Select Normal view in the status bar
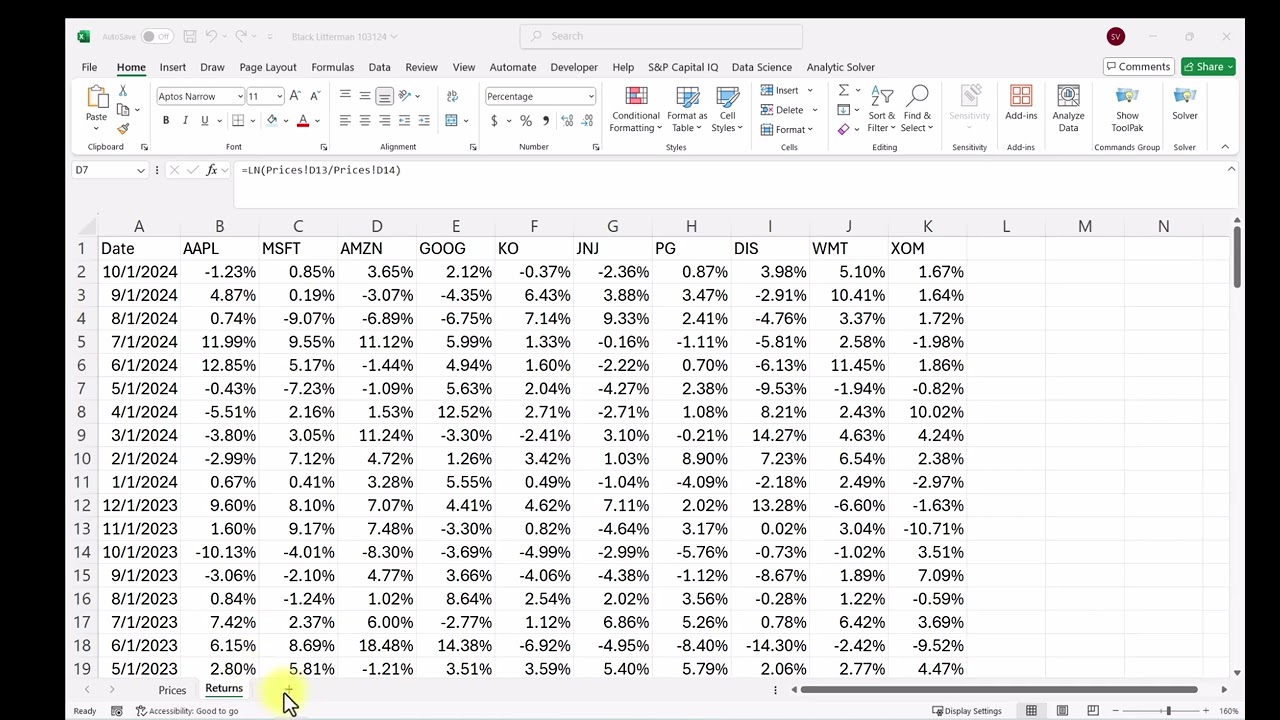Image resolution: width=1280 pixels, height=720 pixels. [x=1031, y=711]
